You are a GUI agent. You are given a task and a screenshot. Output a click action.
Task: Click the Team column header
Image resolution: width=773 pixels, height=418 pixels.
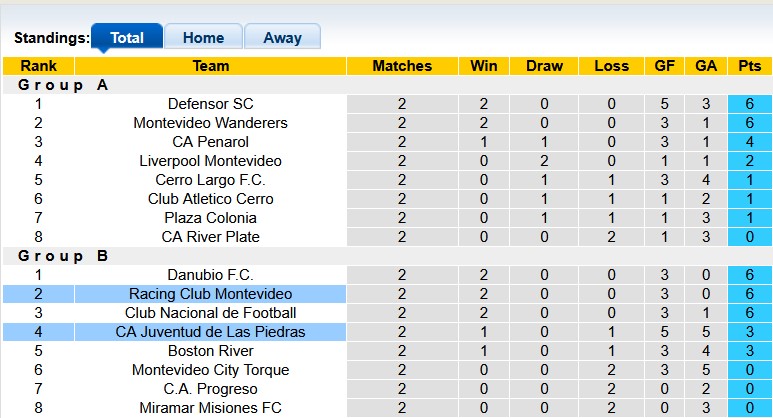tap(210, 66)
